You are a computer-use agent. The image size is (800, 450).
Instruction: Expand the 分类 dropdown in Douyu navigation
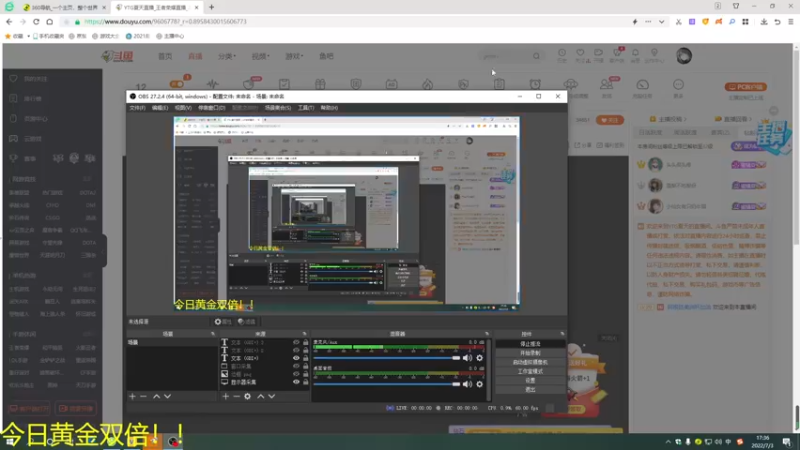tap(227, 56)
